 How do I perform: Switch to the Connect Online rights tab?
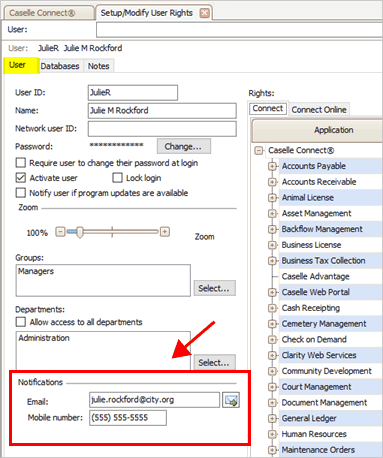[x=319, y=110]
